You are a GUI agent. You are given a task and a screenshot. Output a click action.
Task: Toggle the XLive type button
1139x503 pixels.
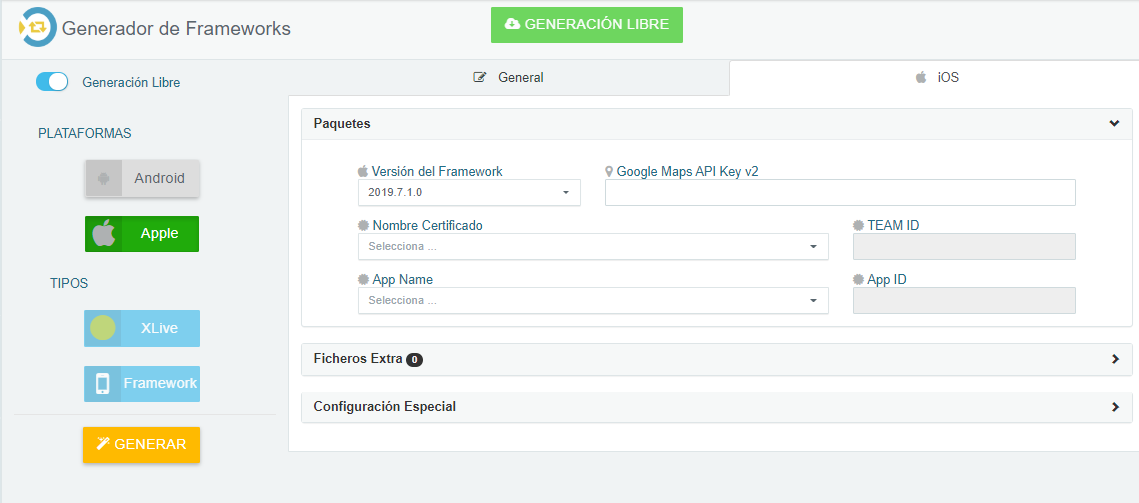(142, 328)
